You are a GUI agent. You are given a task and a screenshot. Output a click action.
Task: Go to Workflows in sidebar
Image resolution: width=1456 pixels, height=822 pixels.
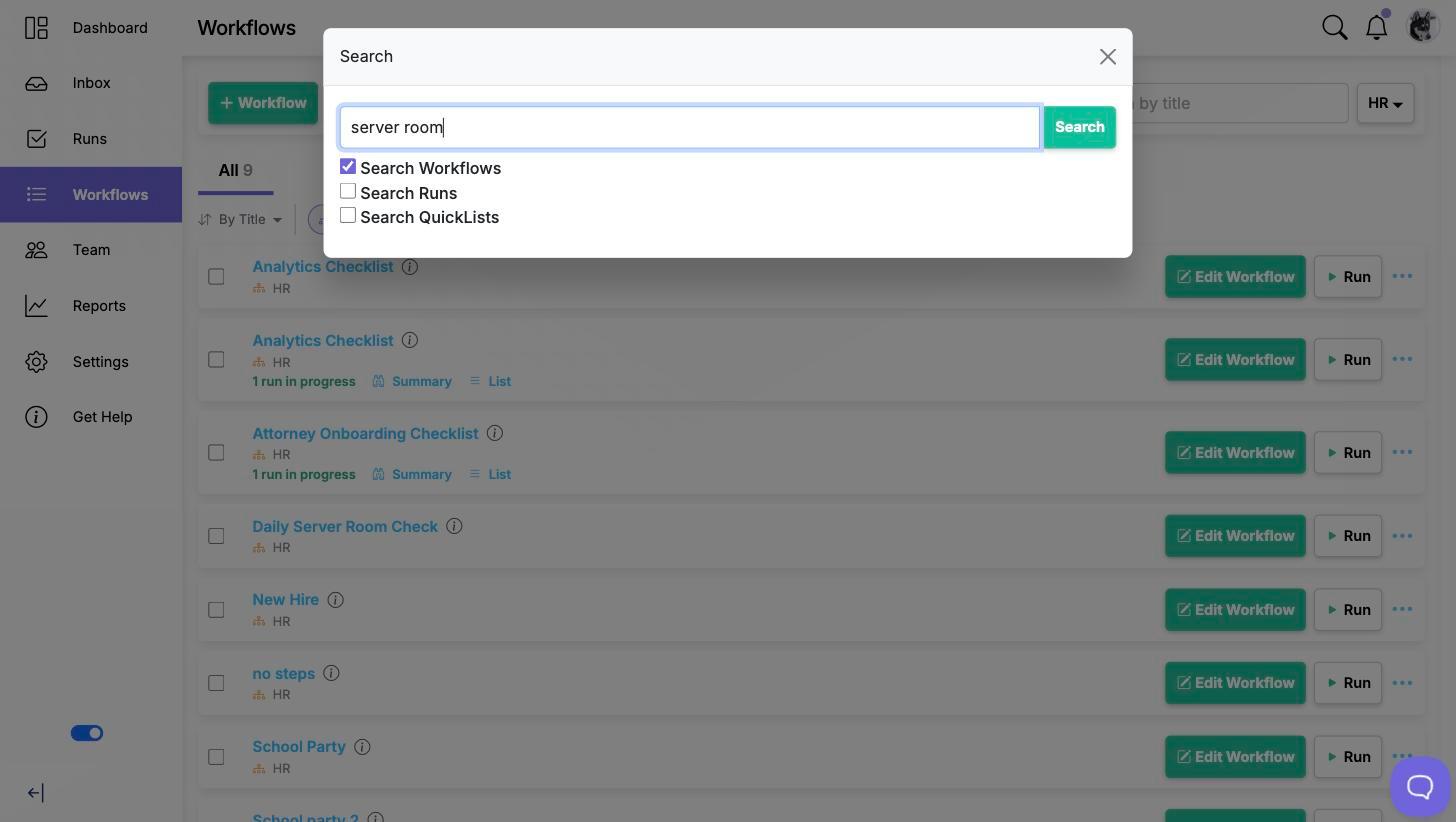pyautogui.click(x=91, y=194)
